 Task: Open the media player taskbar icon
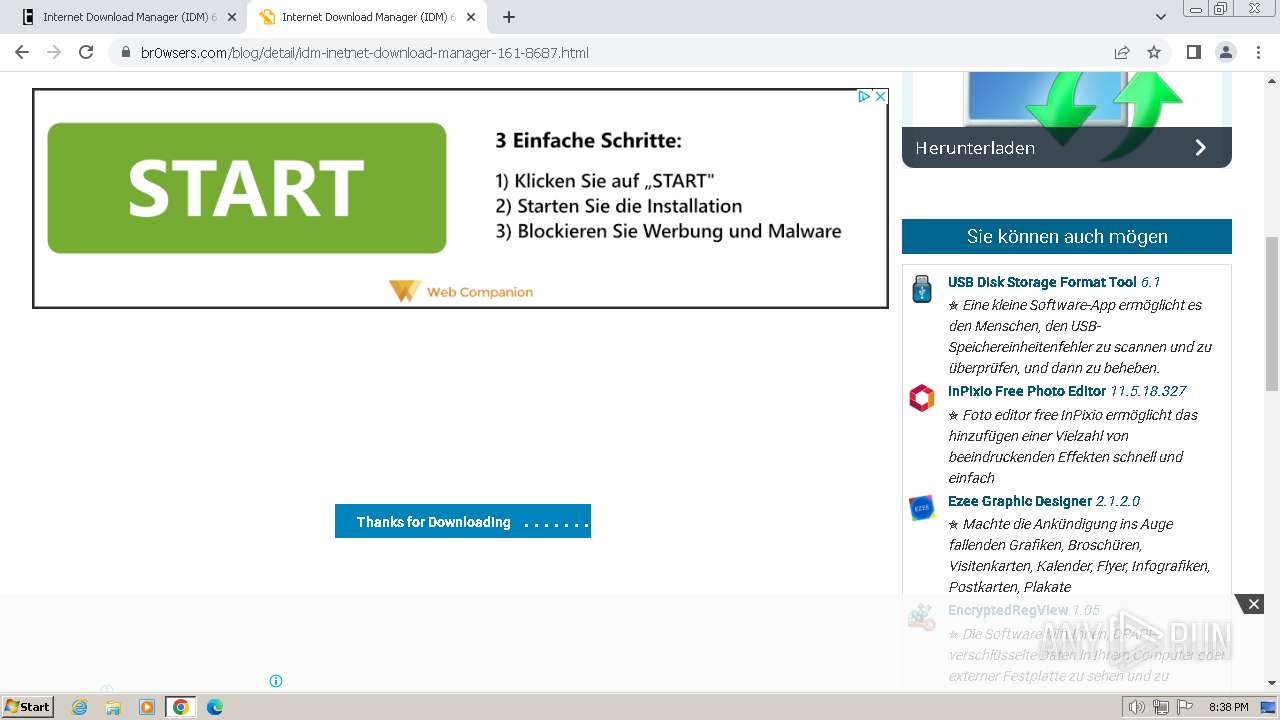coord(147,707)
